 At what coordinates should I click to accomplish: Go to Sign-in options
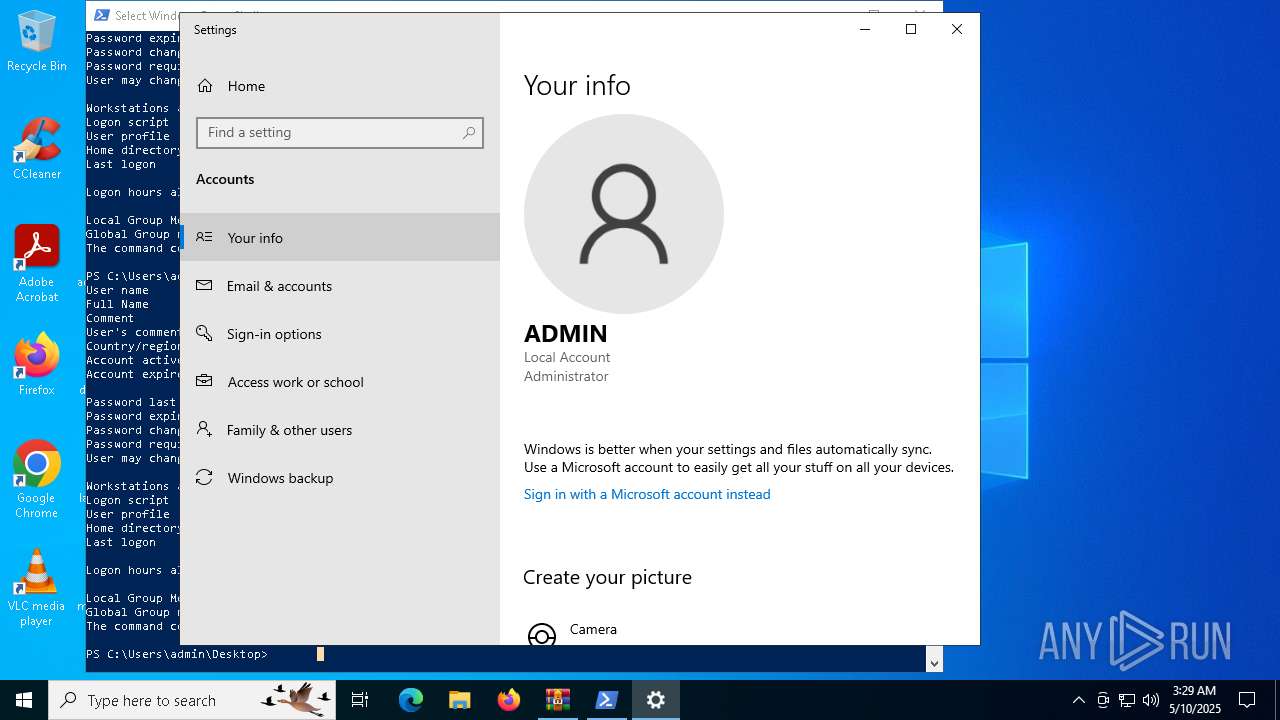(340, 334)
